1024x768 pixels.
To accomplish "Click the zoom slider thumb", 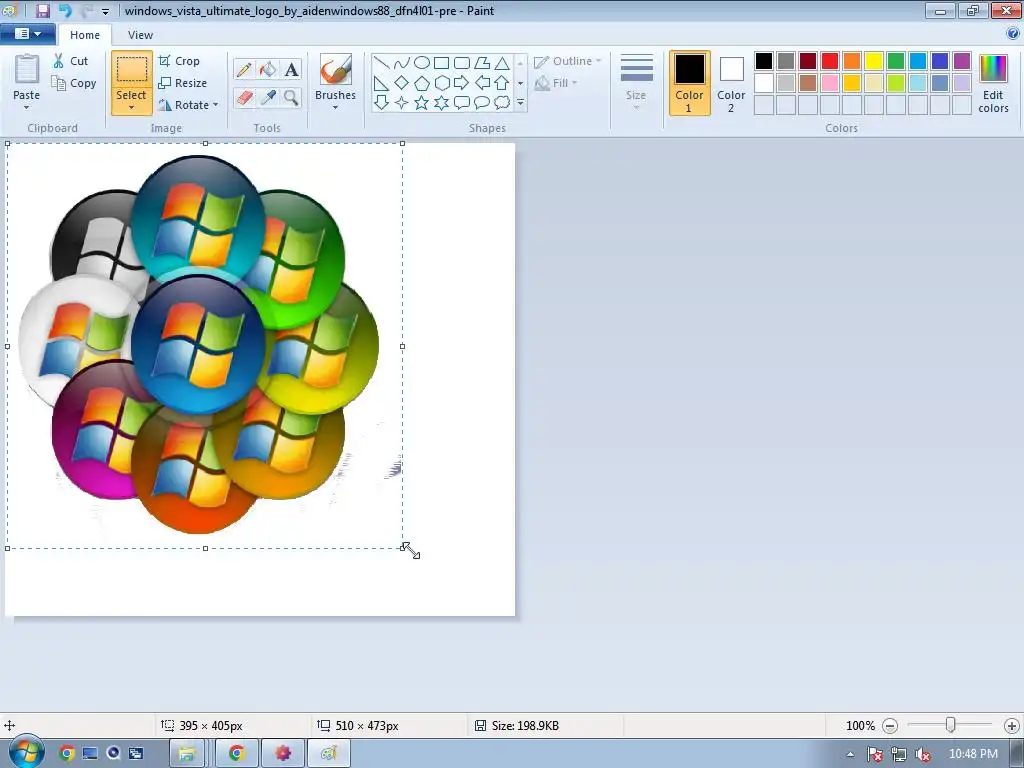I will tap(950, 725).
